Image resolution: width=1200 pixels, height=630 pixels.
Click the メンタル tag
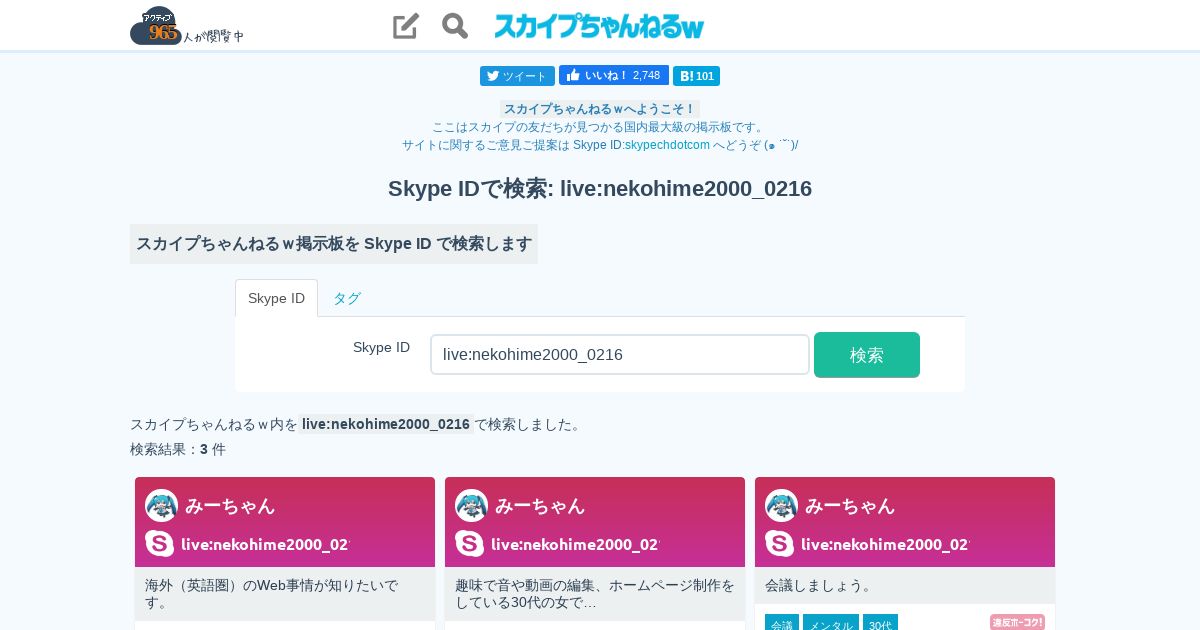[831, 624]
